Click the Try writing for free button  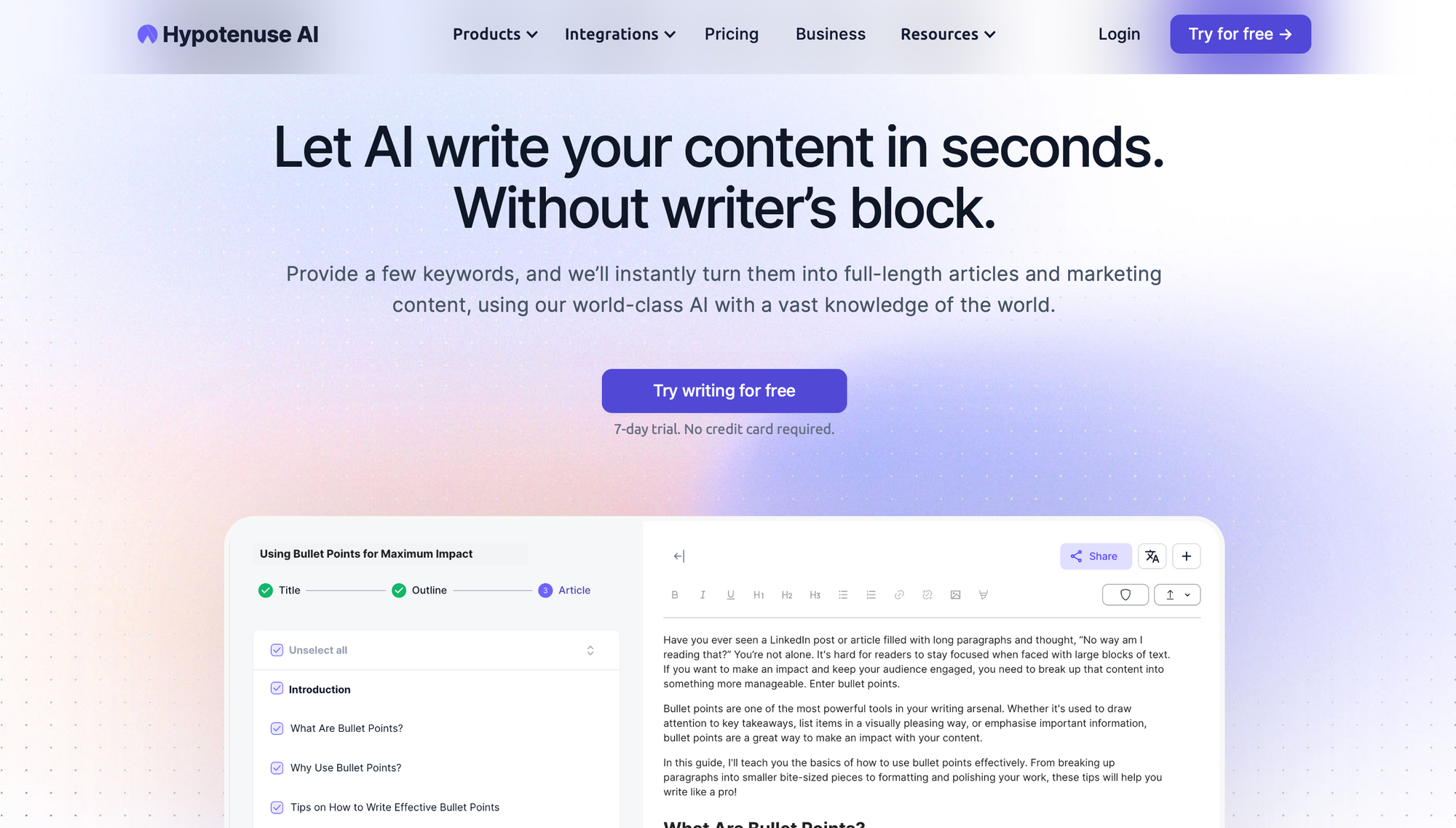pos(724,390)
